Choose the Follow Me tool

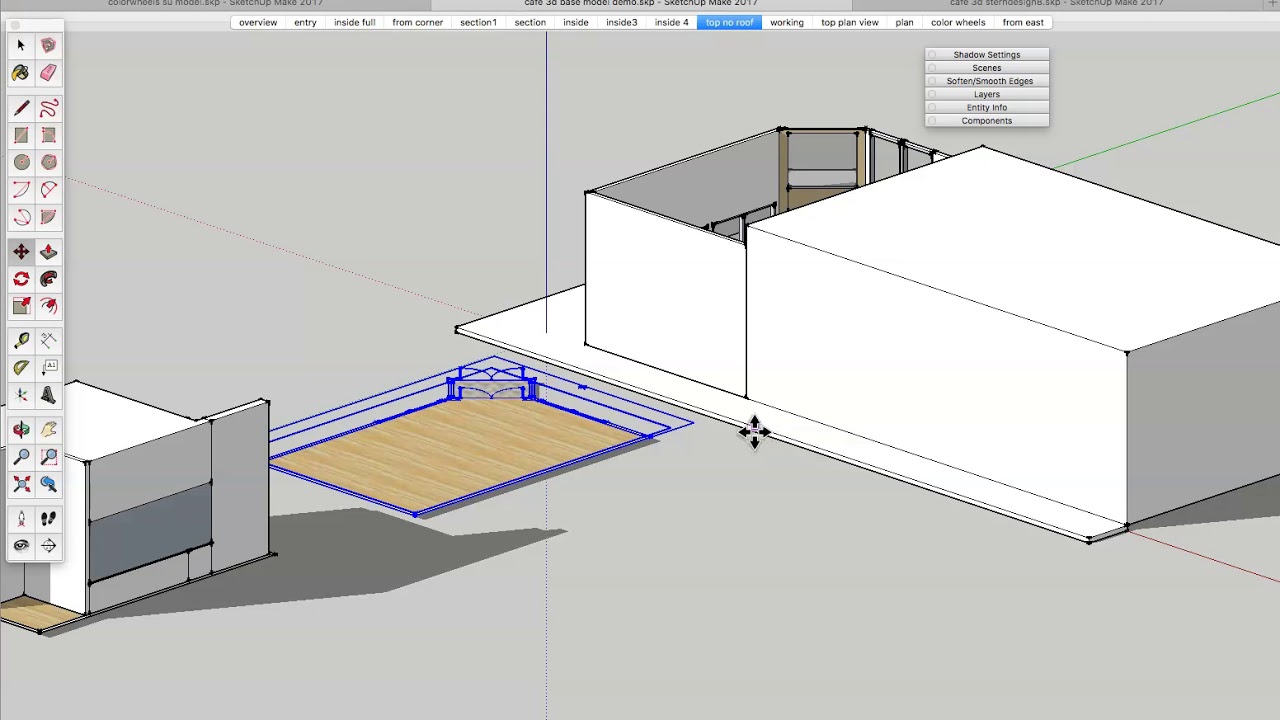(48, 279)
